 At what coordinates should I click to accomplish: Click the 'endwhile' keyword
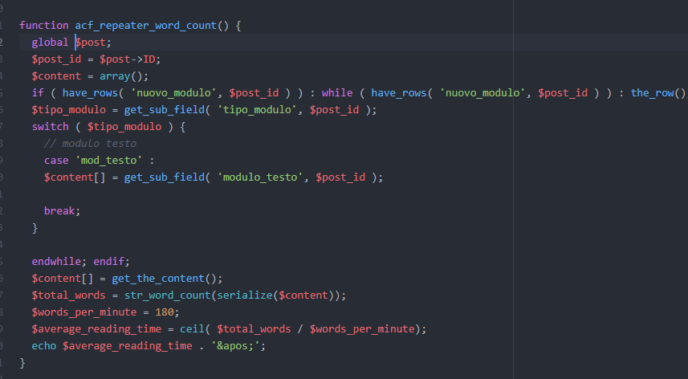coord(56,261)
